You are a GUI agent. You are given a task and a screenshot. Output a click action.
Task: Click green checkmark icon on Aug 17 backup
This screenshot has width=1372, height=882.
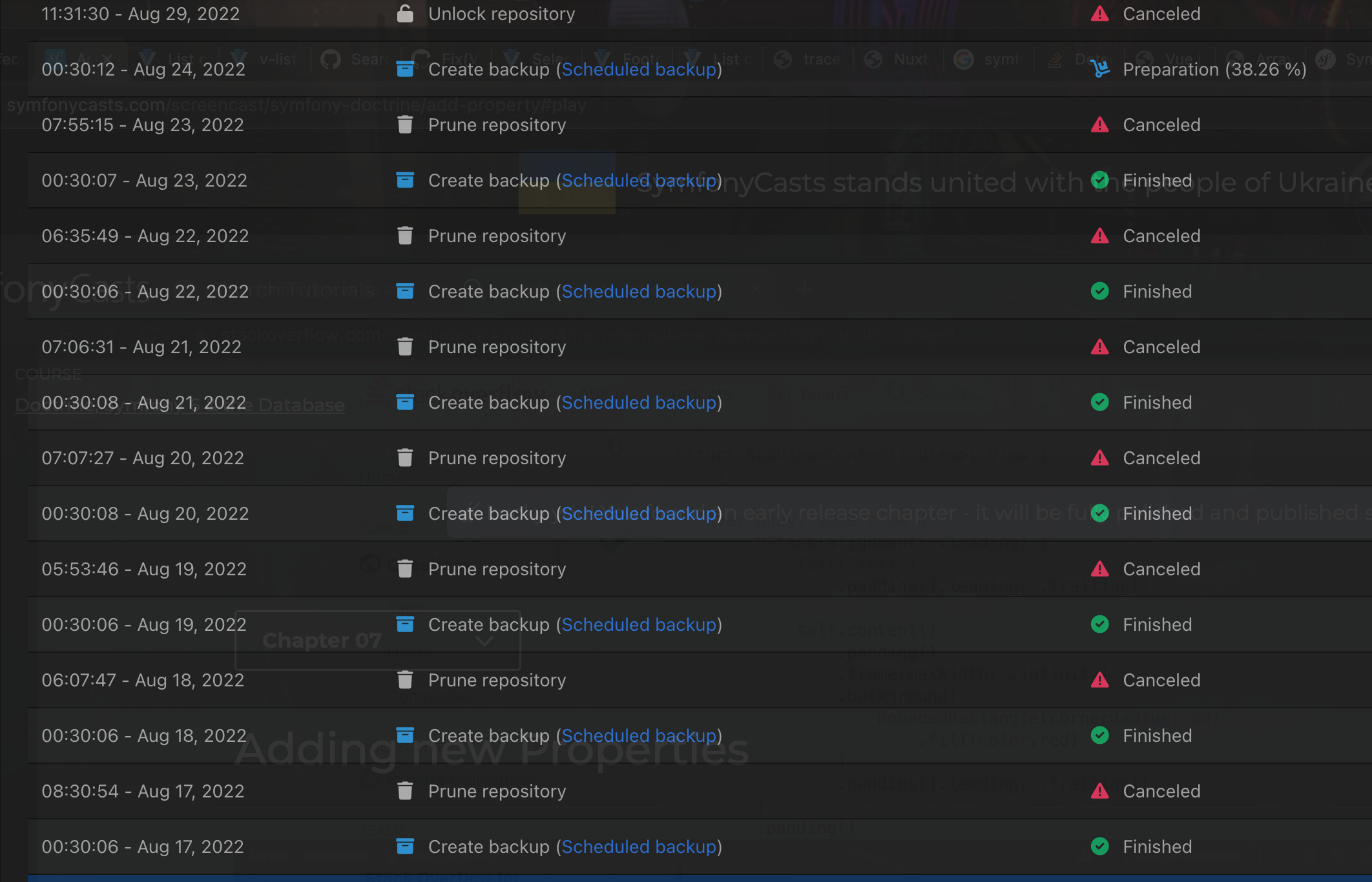click(x=1099, y=846)
